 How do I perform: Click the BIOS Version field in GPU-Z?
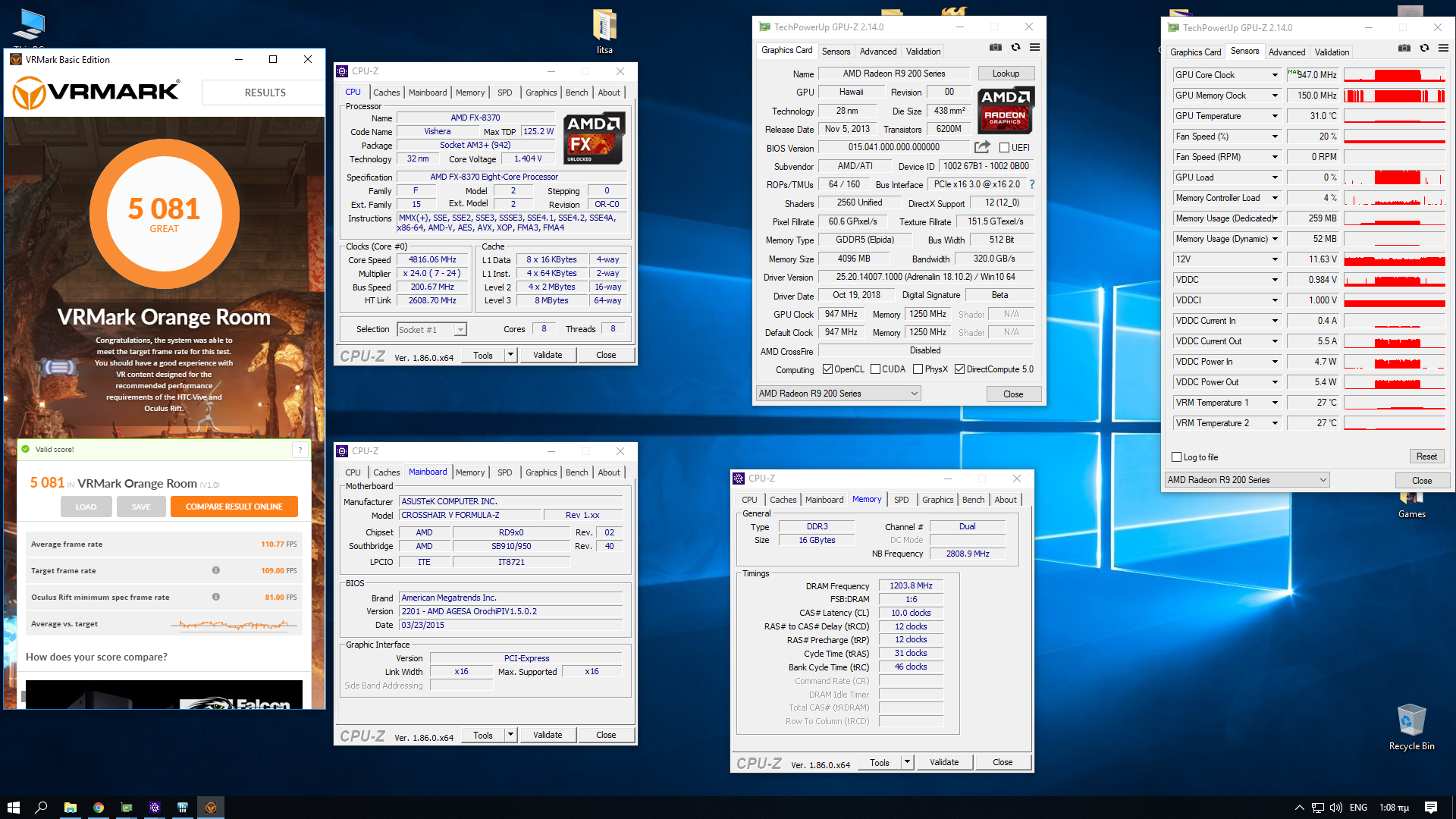tap(894, 147)
